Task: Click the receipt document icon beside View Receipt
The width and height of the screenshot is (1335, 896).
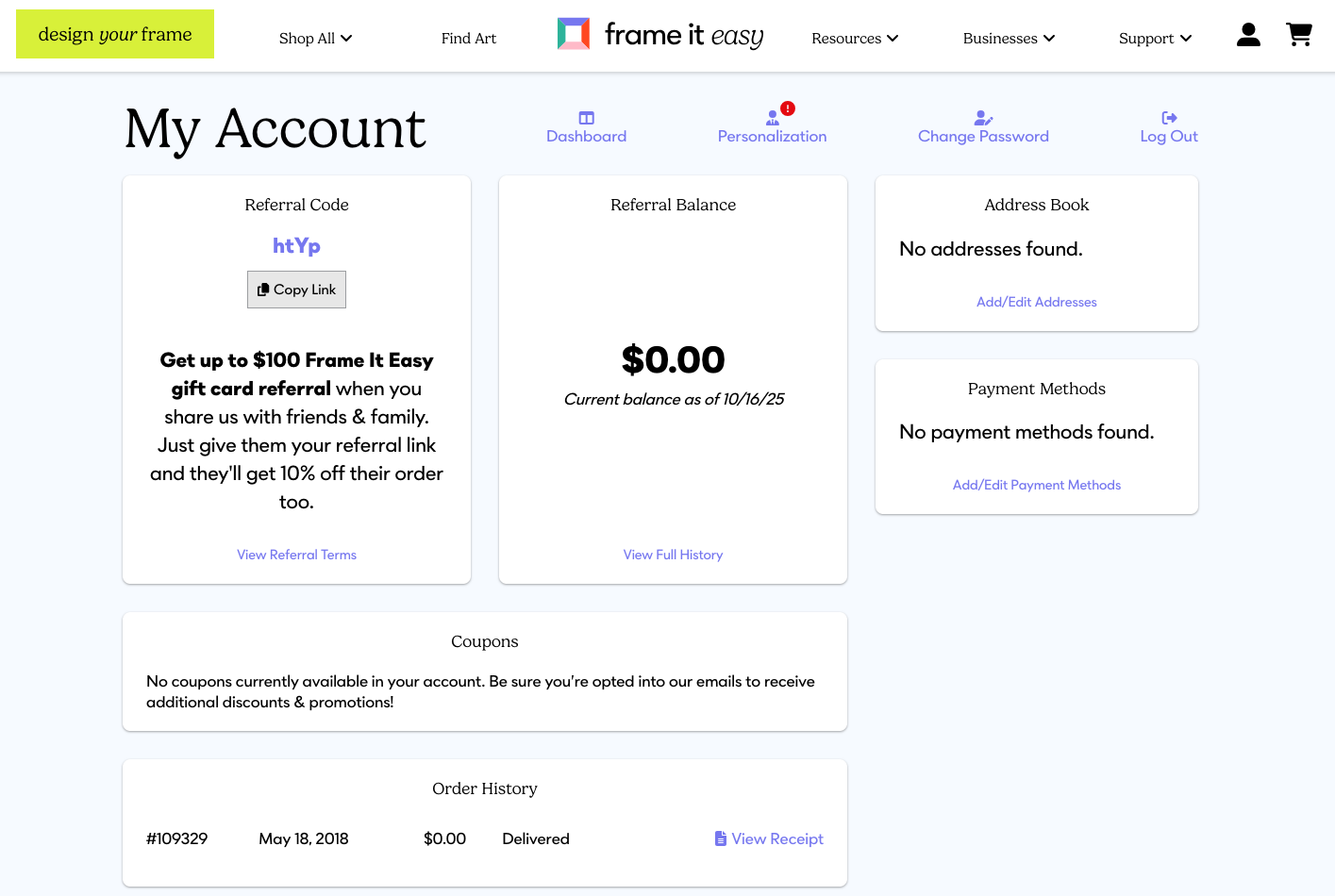Action: (x=719, y=838)
